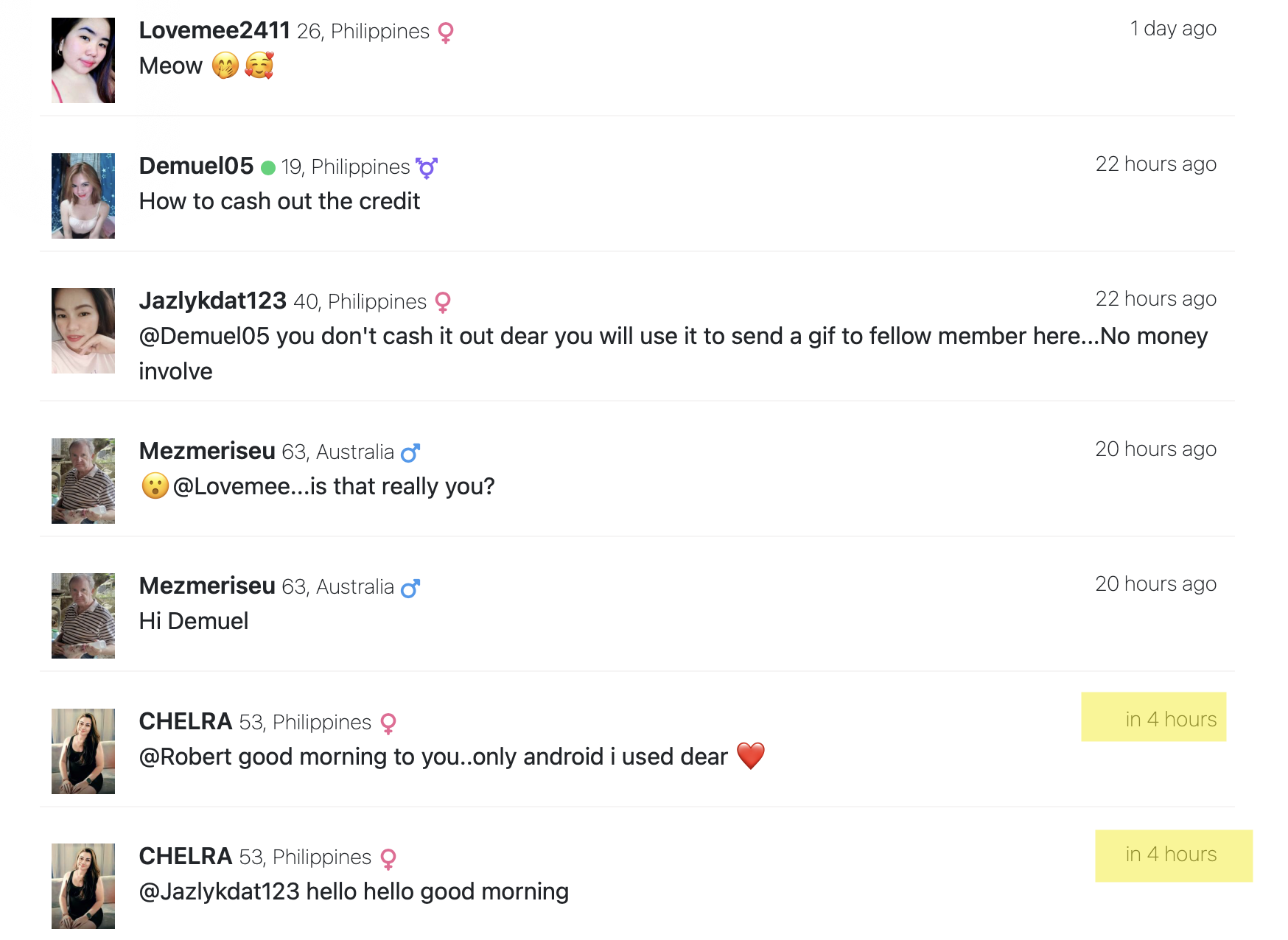Click the transgender icon next to Demuel05
The width and height of the screenshot is (1288, 940).
427,168
